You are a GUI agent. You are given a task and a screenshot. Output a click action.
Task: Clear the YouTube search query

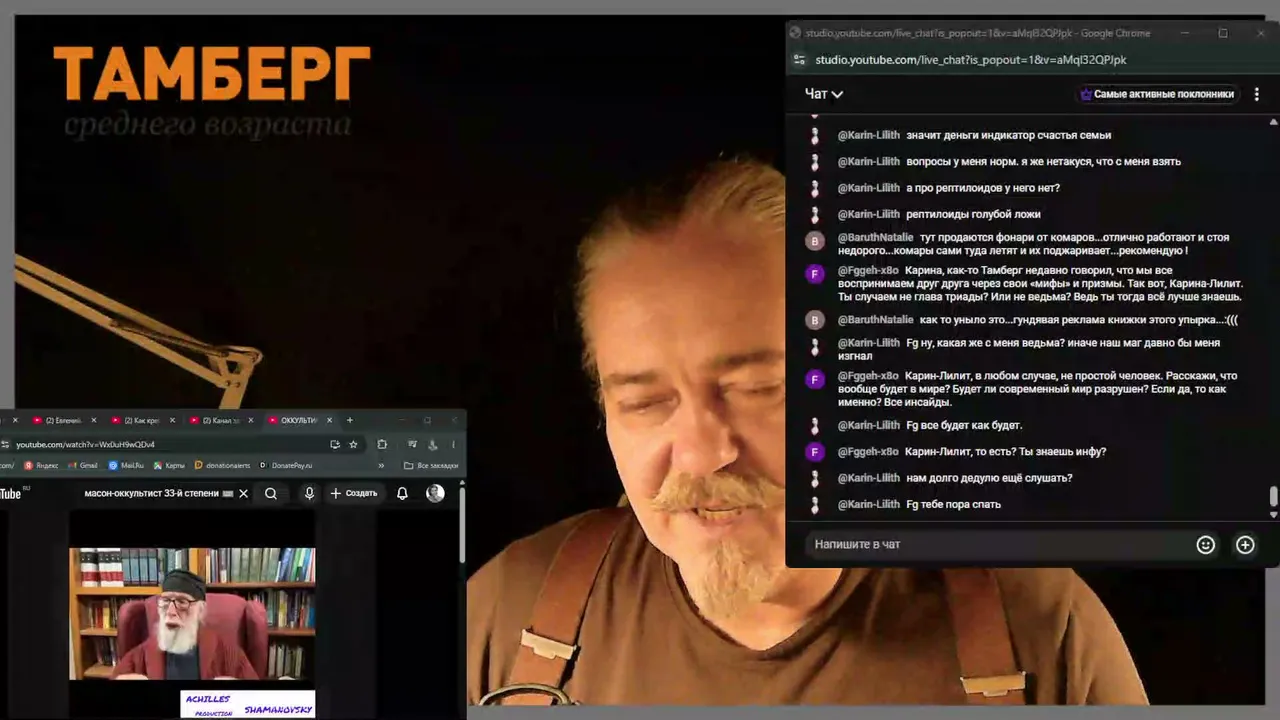click(x=243, y=493)
